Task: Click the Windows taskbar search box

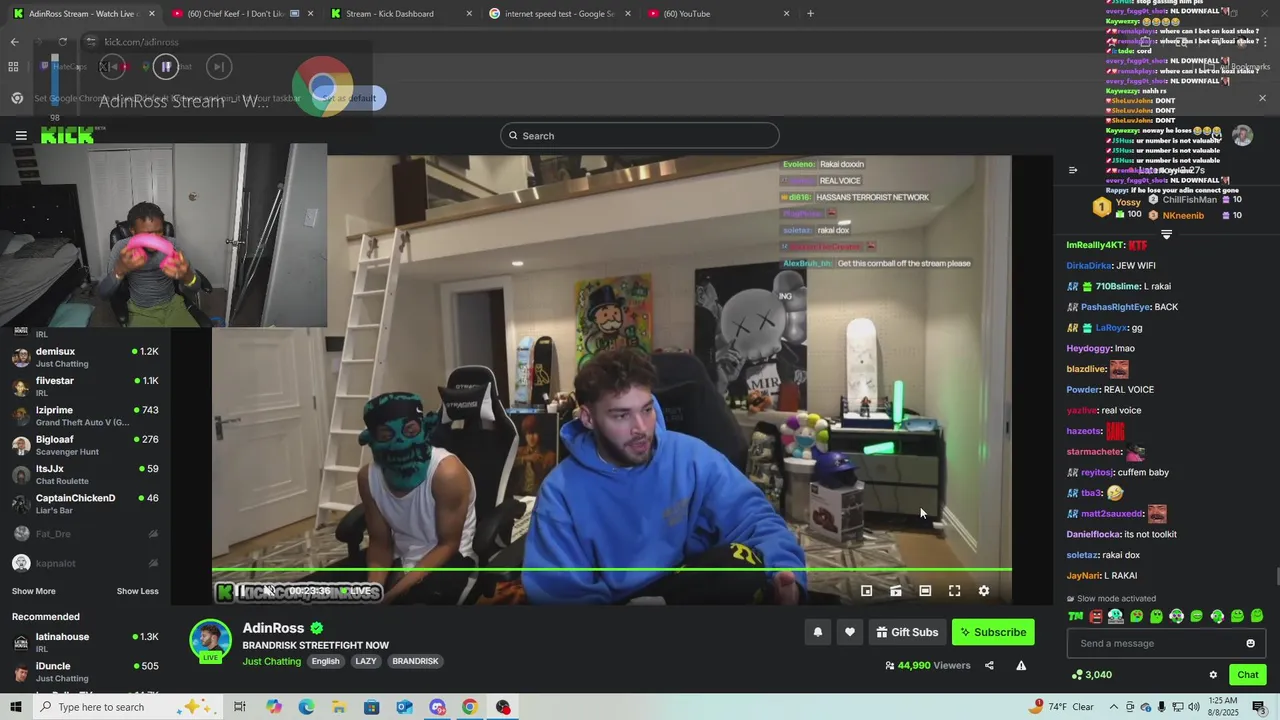Action: pos(128,707)
